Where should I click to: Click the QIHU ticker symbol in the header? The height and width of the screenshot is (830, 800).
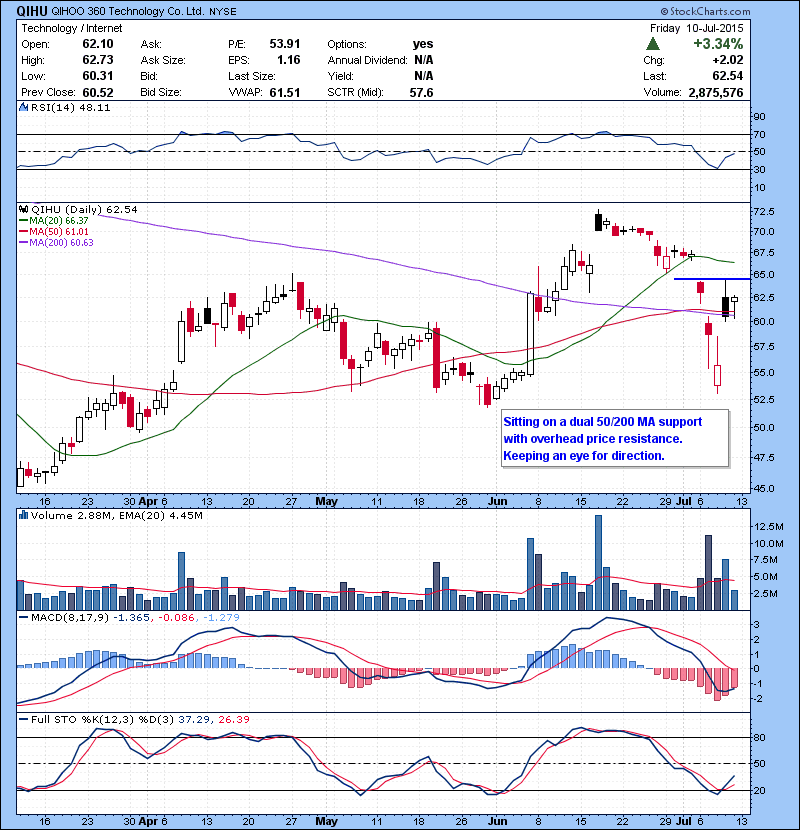32,11
